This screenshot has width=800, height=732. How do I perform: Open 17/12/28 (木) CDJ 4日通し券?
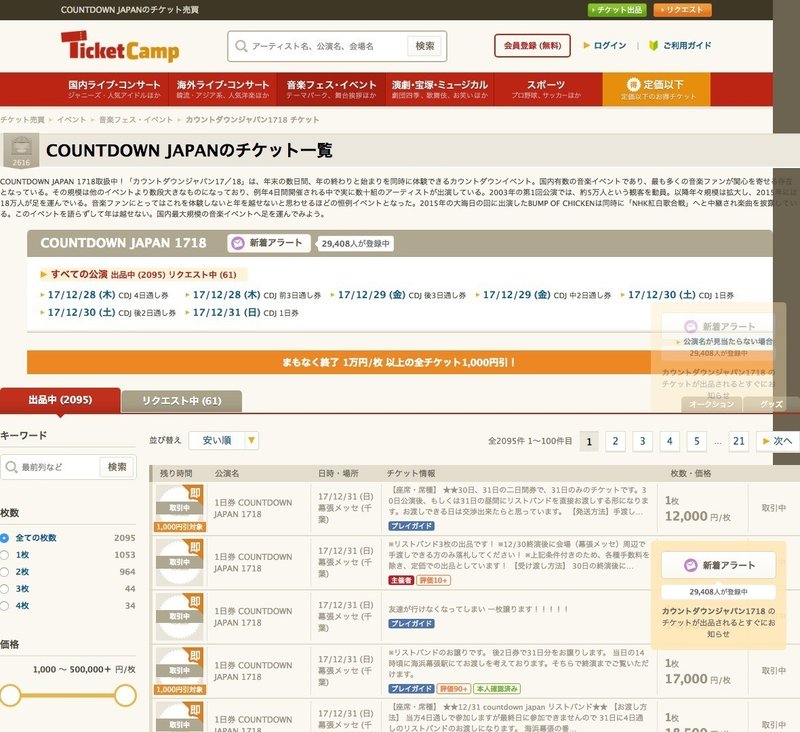pyautogui.click(x=104, y=295)
